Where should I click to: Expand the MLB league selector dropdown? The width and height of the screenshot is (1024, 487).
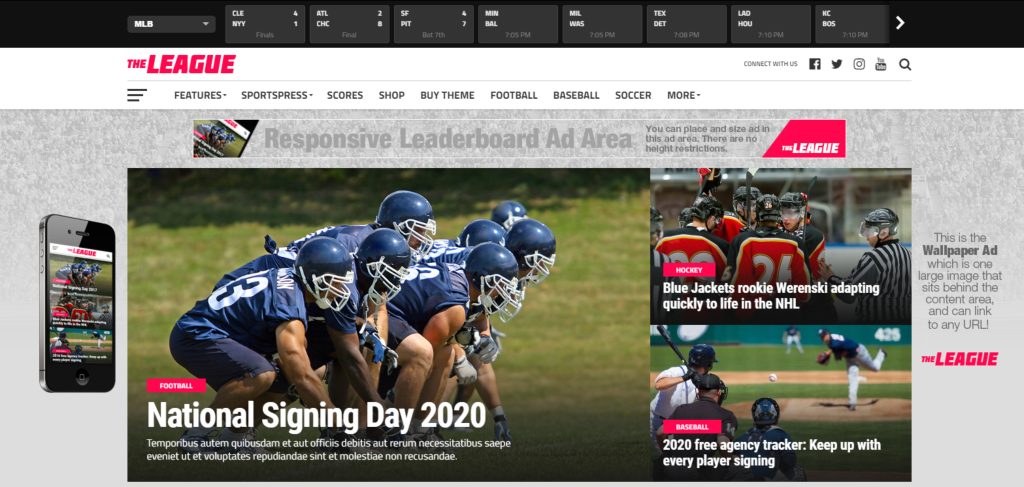point(171,24)
